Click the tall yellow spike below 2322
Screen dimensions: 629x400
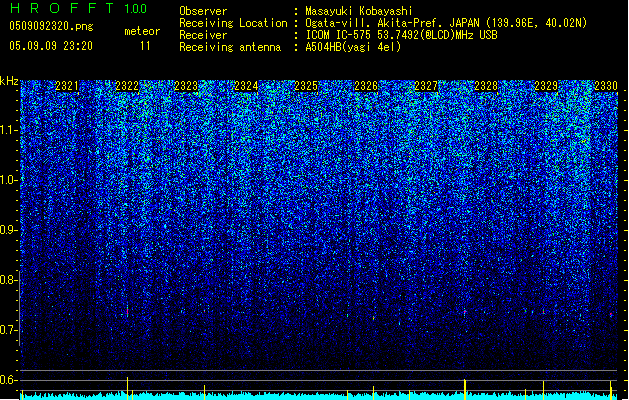(x=128, y=388)
